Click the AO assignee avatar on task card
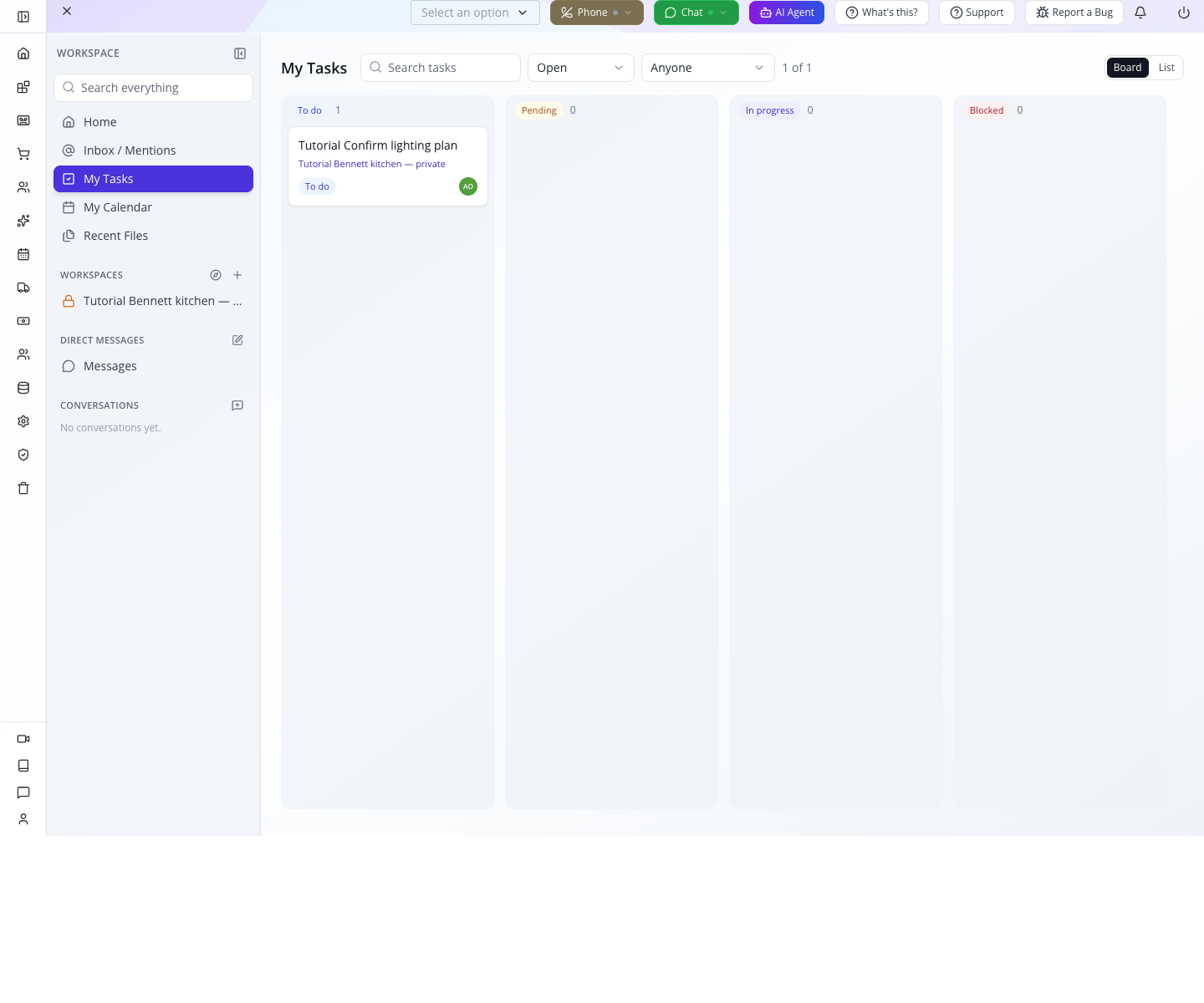 [x=468, y=186]
